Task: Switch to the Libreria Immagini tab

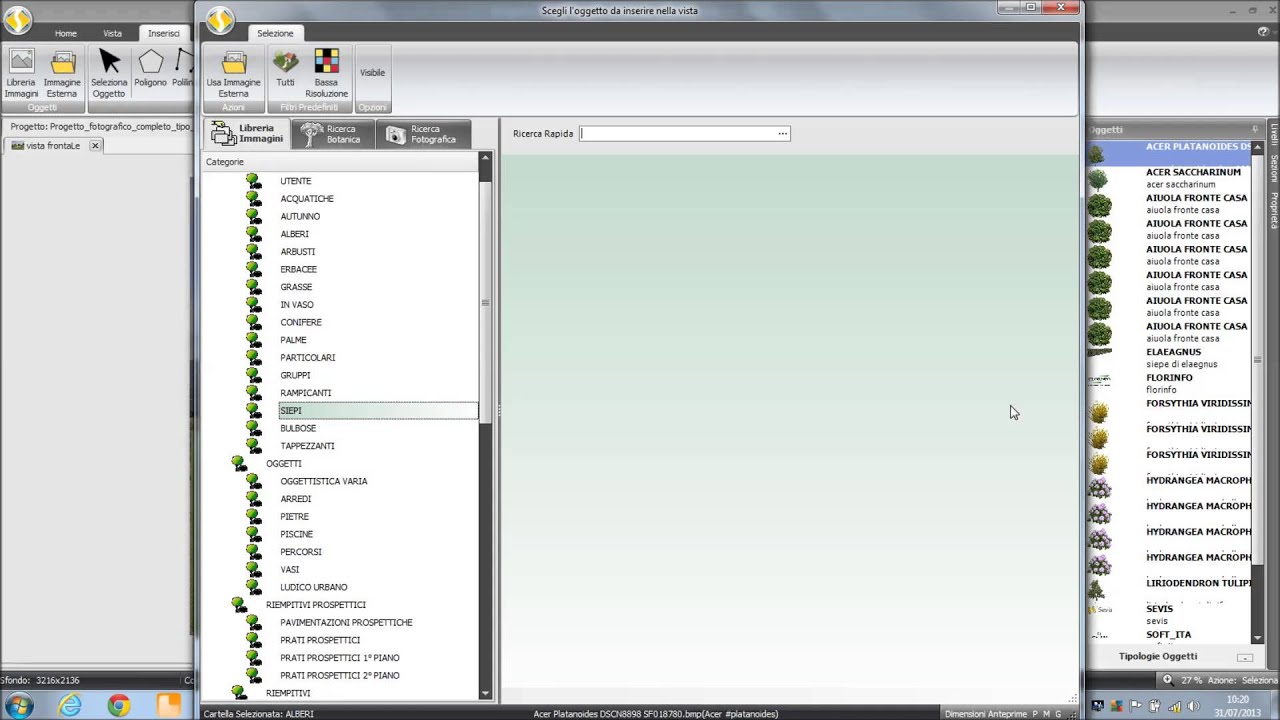Action: (247, 134)
